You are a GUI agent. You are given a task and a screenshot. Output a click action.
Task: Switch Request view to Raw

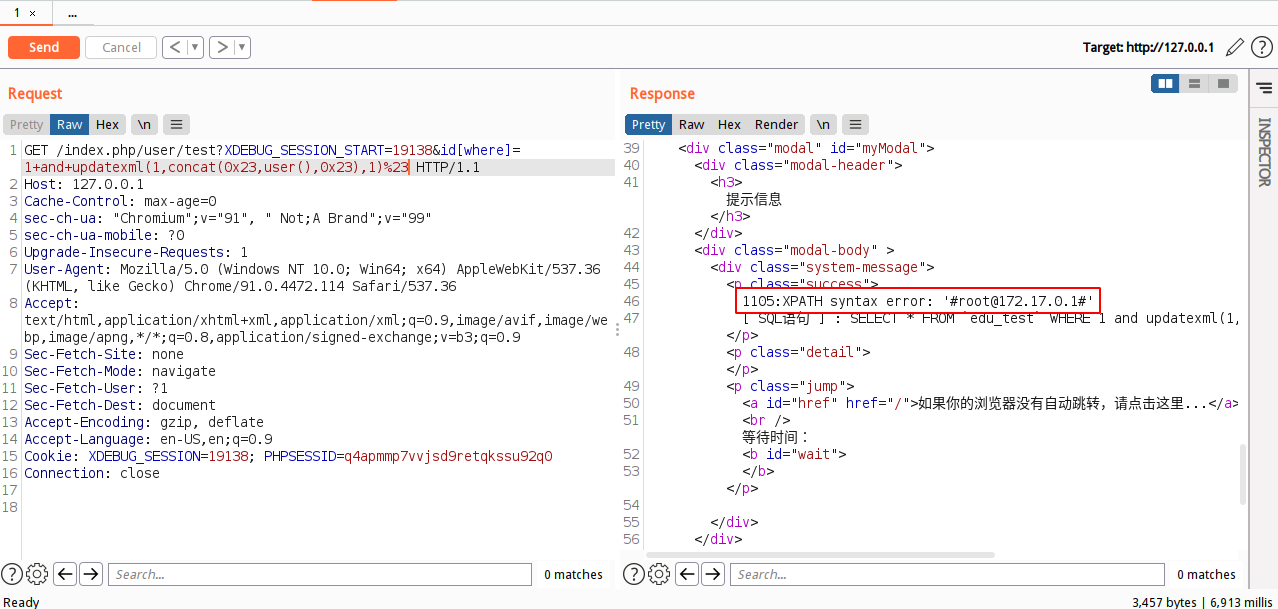[70, 125]
